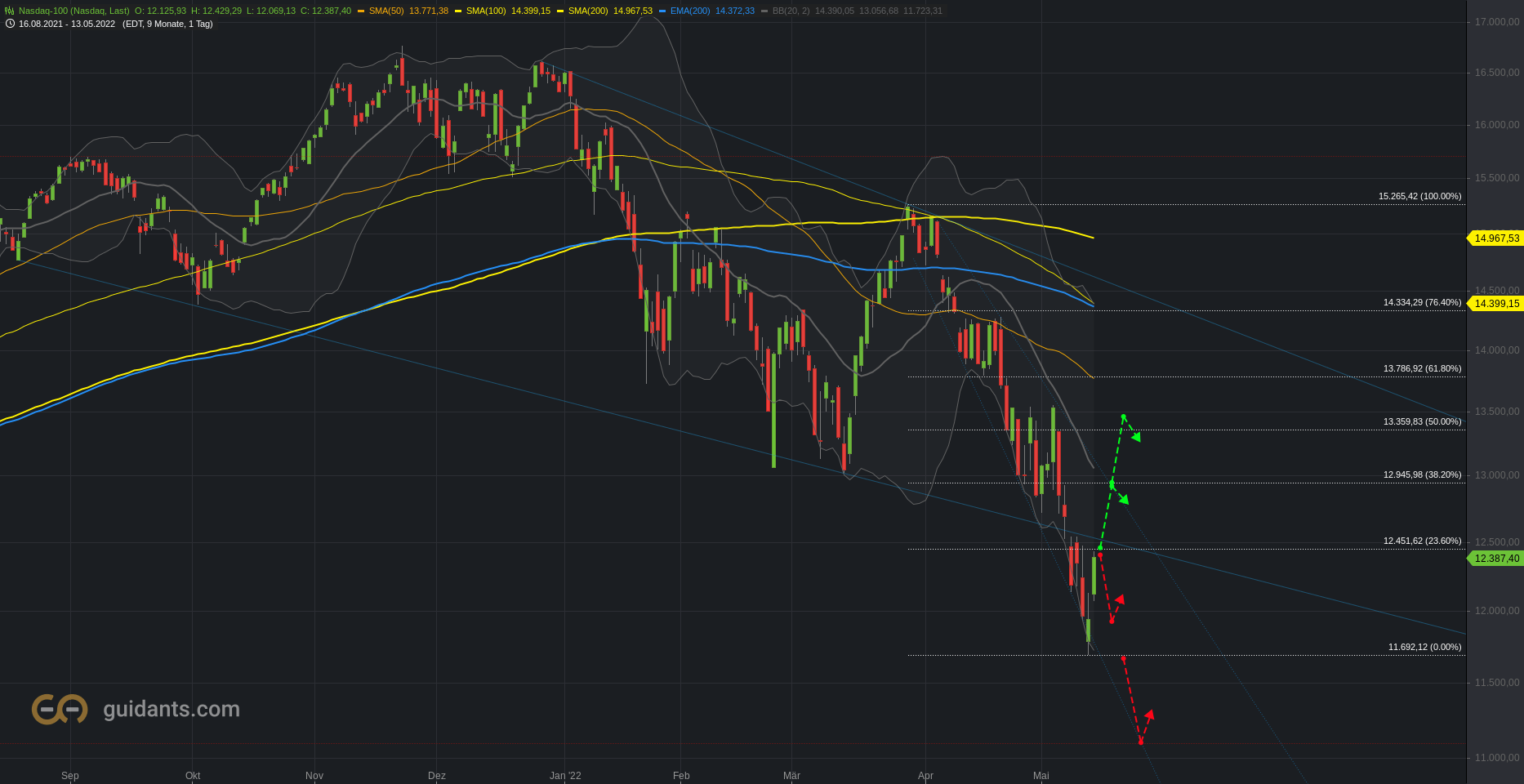This screenshot has height=784, width=1524.
Task: Click the 13.500,00 price axis label
Action: (1497, 412)
